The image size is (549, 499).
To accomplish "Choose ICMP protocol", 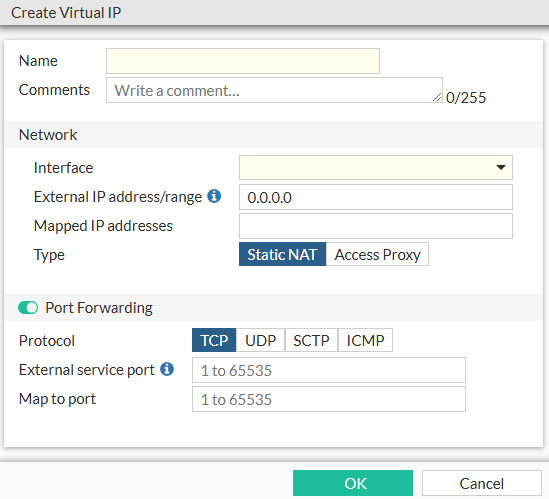I will 365,340.
